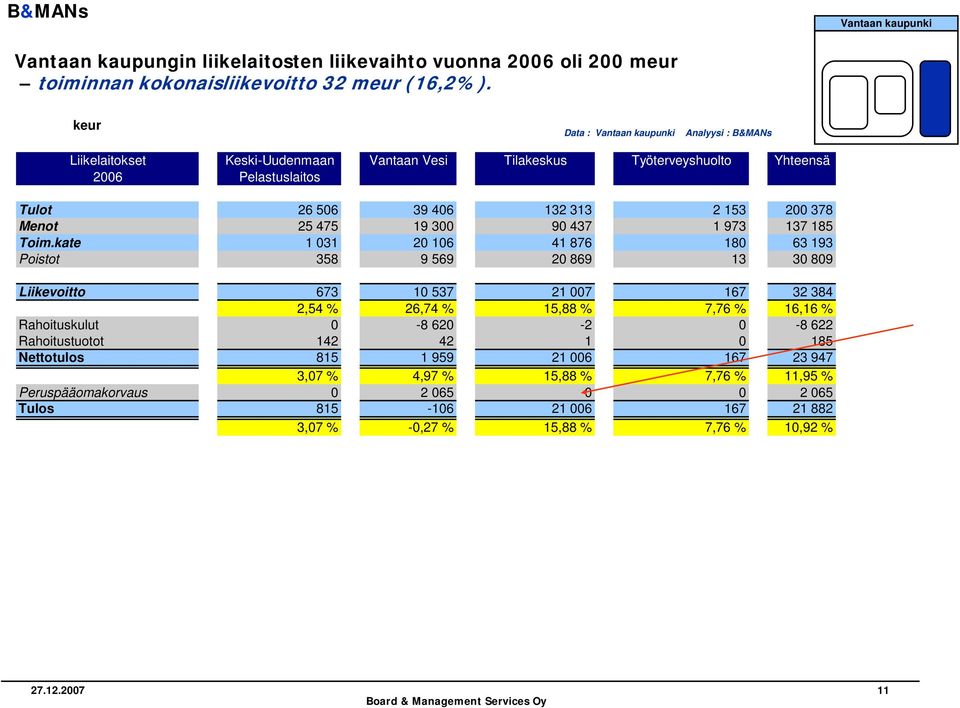The image size is (960, 708).
Task: Select the Toim.kate value '20 106'
Action: pyautogui.click(x=433, y=243)
